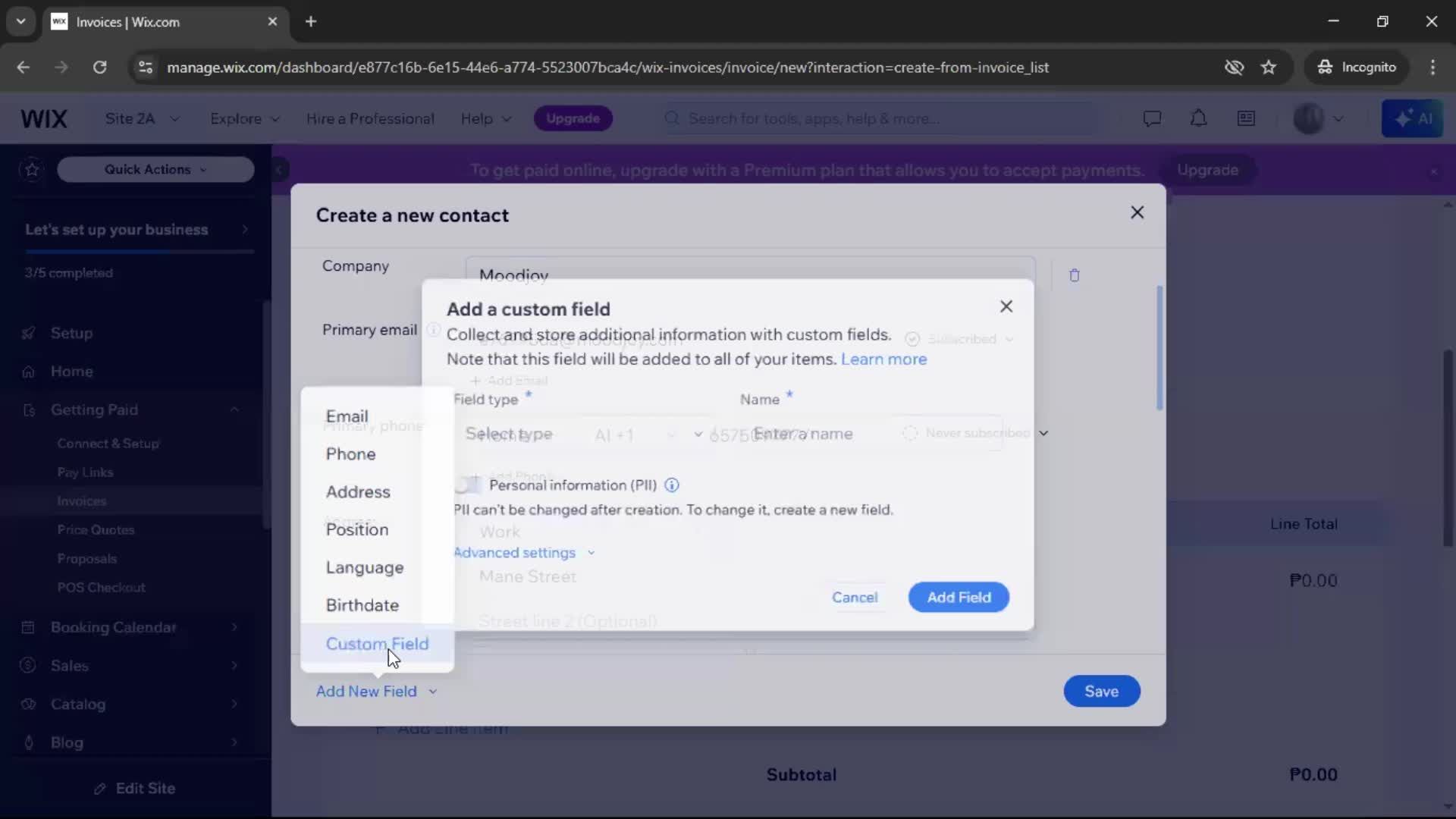1456x819 pixels.
Task: Go back in browser history
Action: point(24,67)
